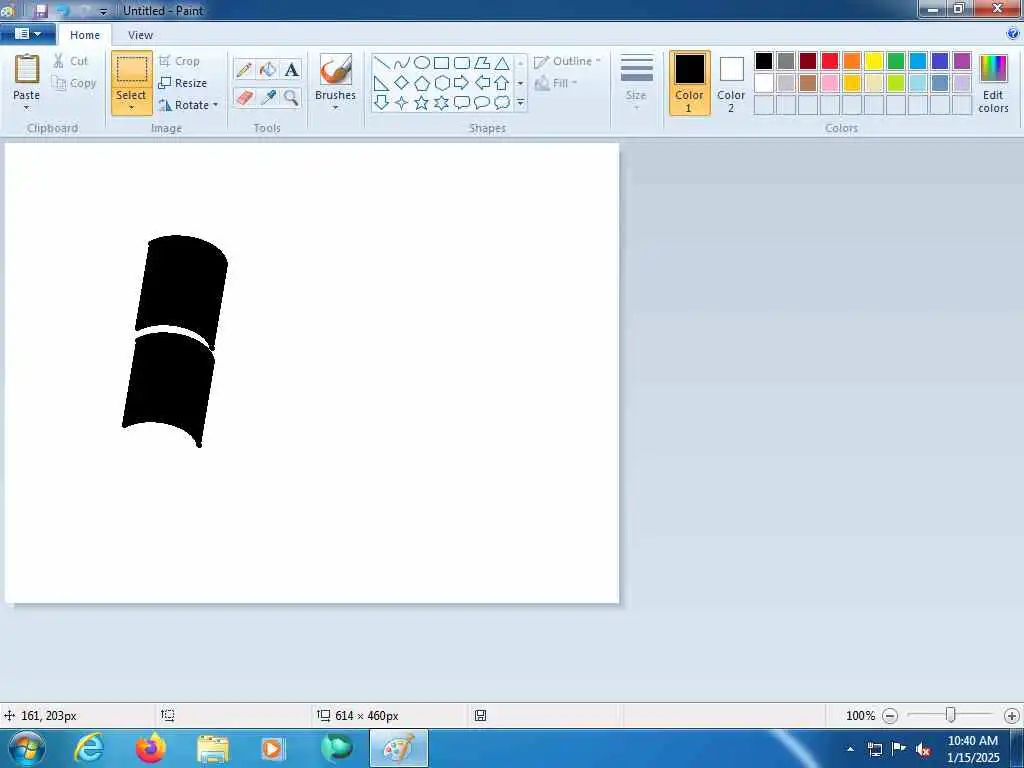
Task: Select the Down arrow shape
Action: [x=382, y=103]
